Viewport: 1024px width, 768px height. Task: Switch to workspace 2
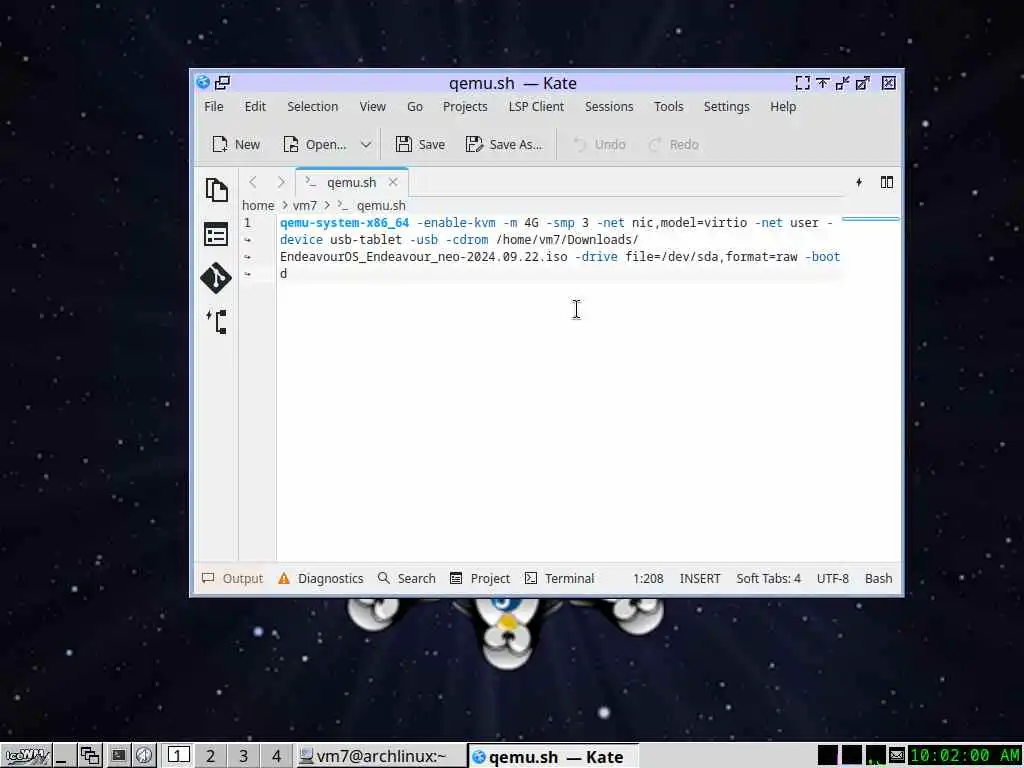[x=210, y=756]
